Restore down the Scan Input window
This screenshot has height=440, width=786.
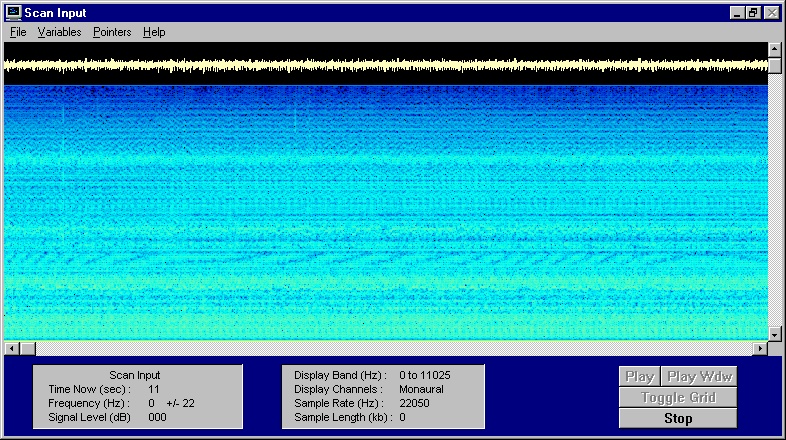coord(753,13)
